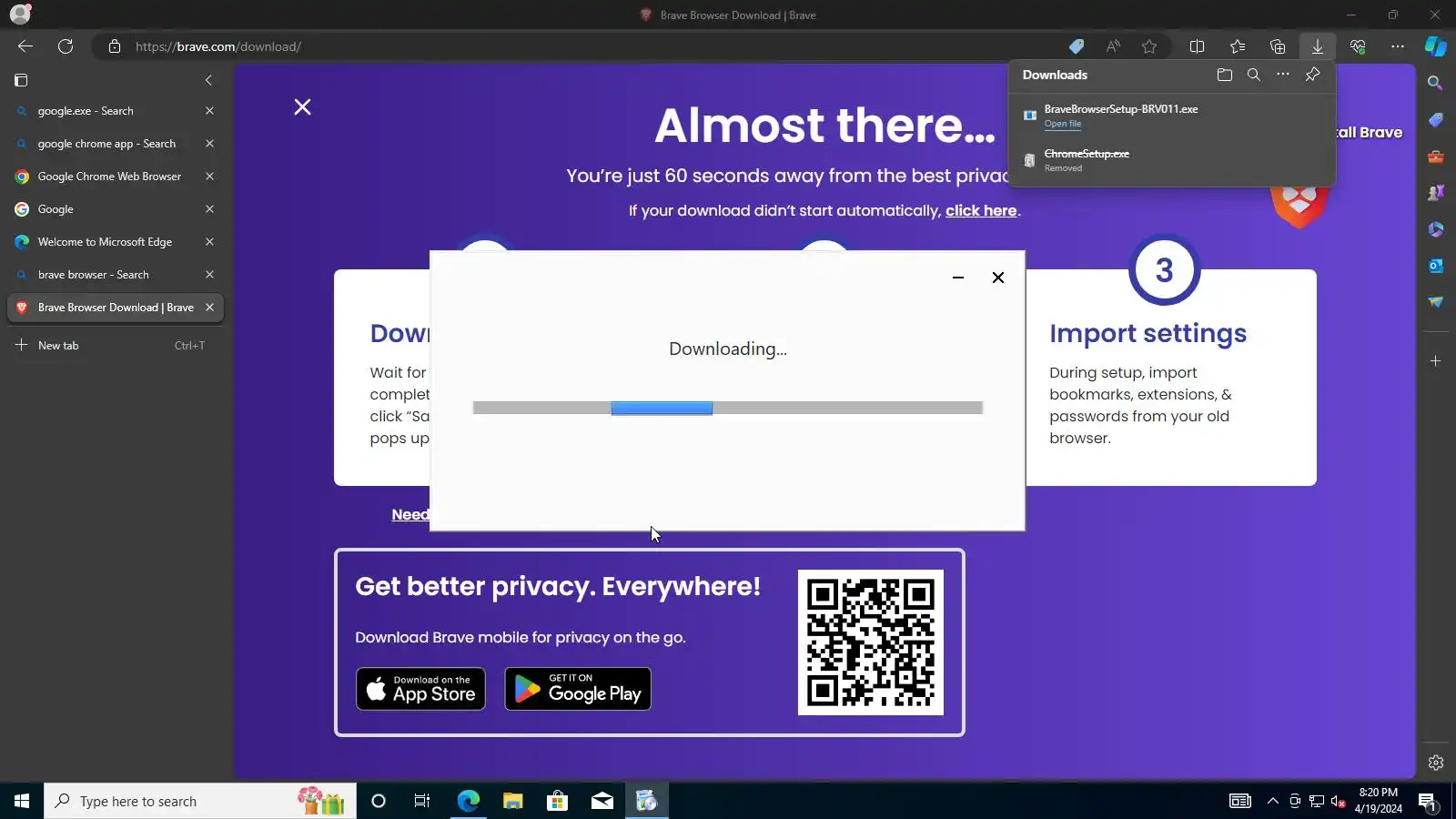
Task: Open sidebar Games icon
Action: pos(1436,193)
